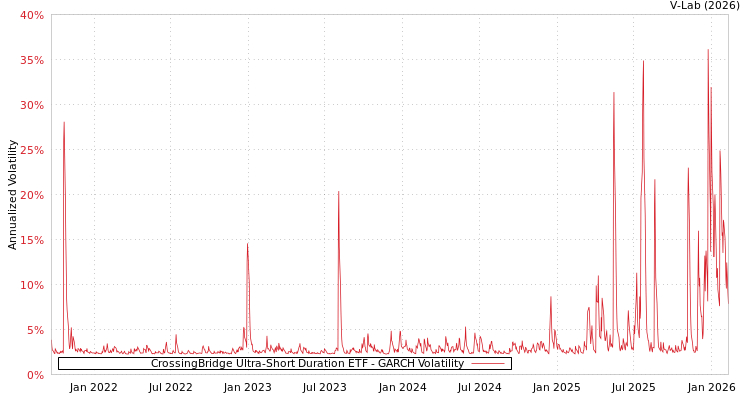Click the CrossingBridge GARCH Volatility legend label

pyautogui.click(x=308, y=364)
